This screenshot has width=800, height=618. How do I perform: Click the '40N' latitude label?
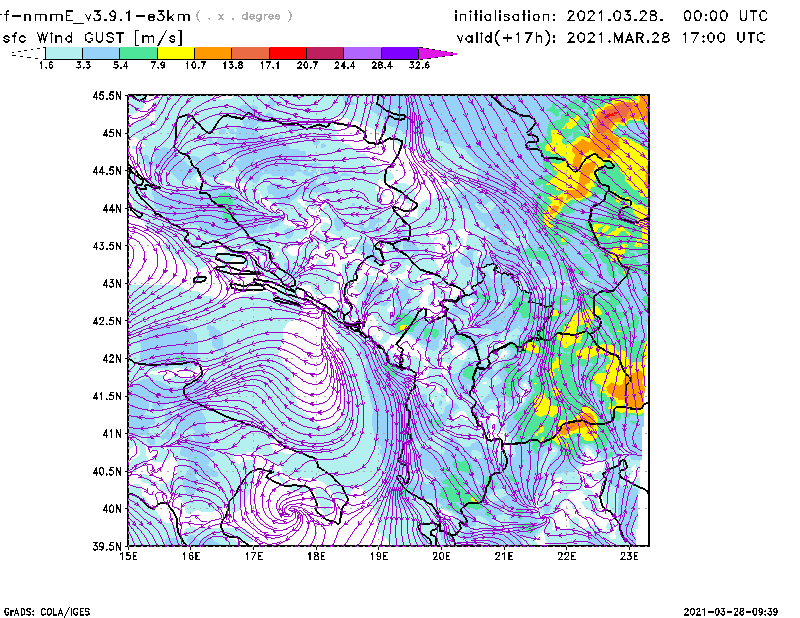pyautogui.click(x=112, y=509)
